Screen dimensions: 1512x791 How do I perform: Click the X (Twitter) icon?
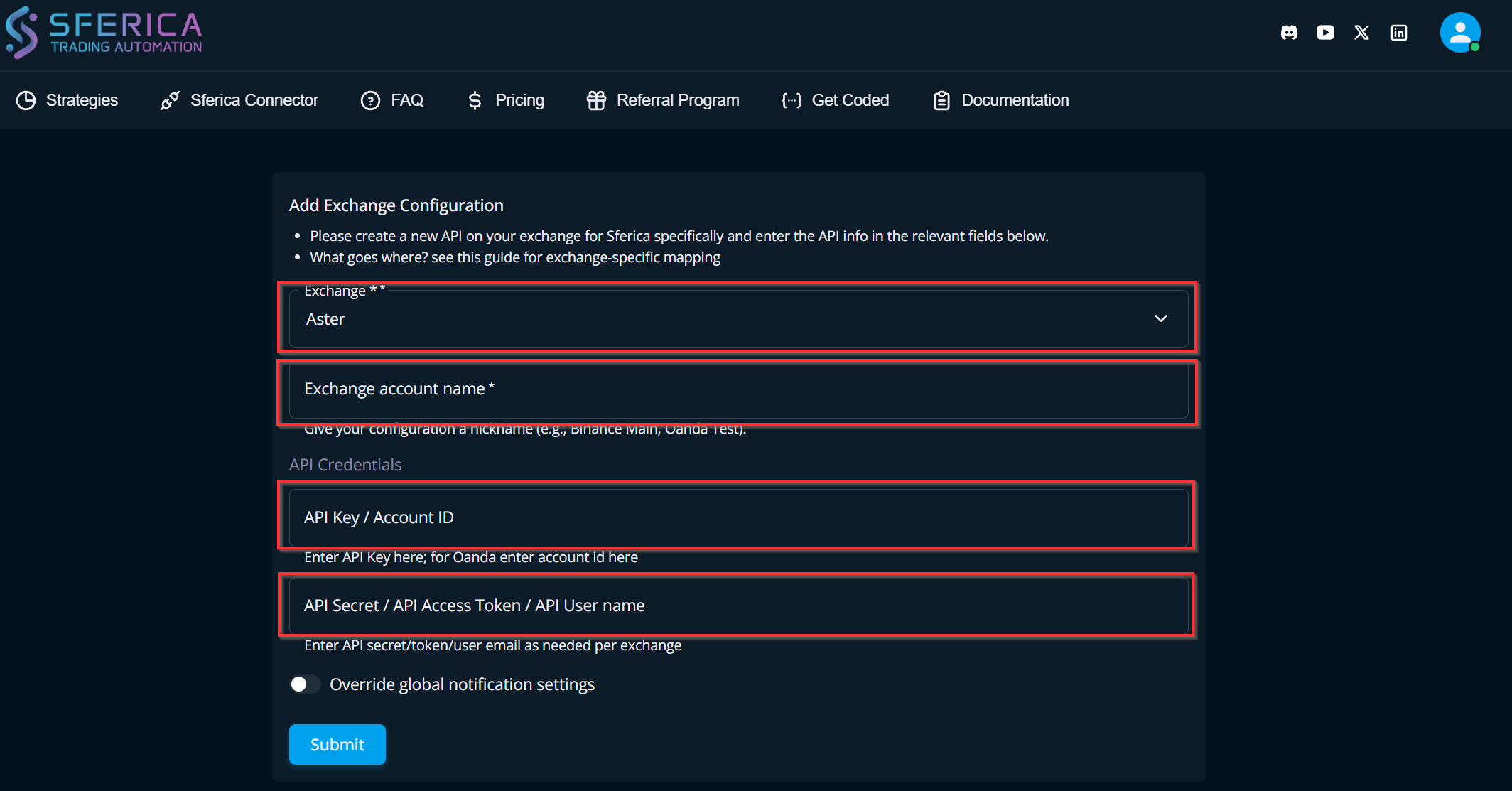(1361, 33)
